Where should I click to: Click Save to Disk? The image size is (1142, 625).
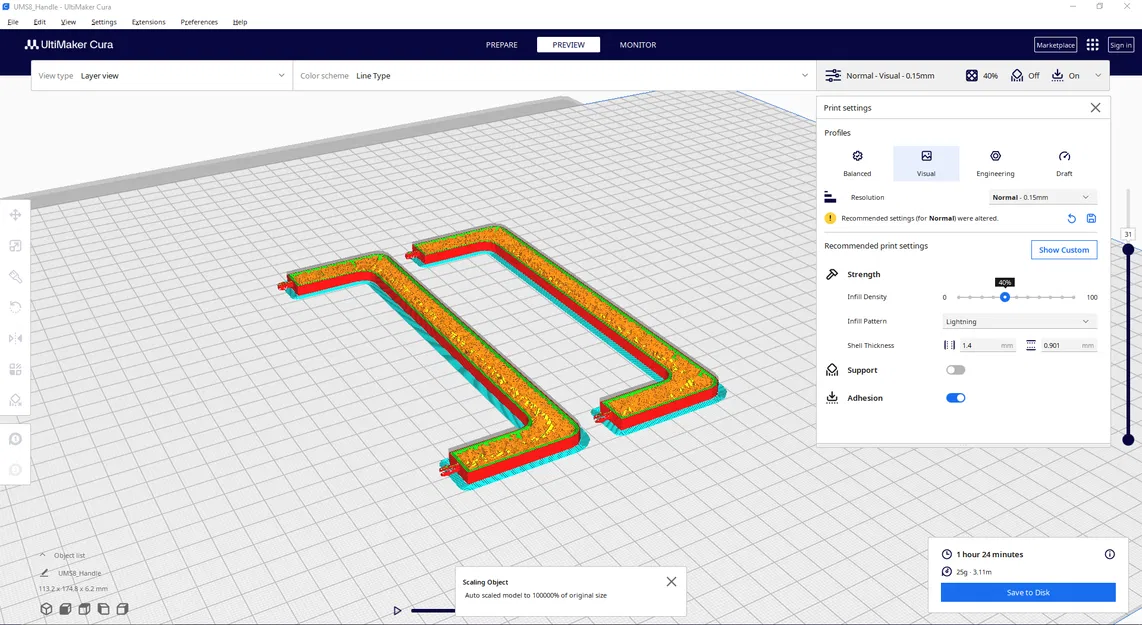pyautogui.click(x=1028, y=592)
